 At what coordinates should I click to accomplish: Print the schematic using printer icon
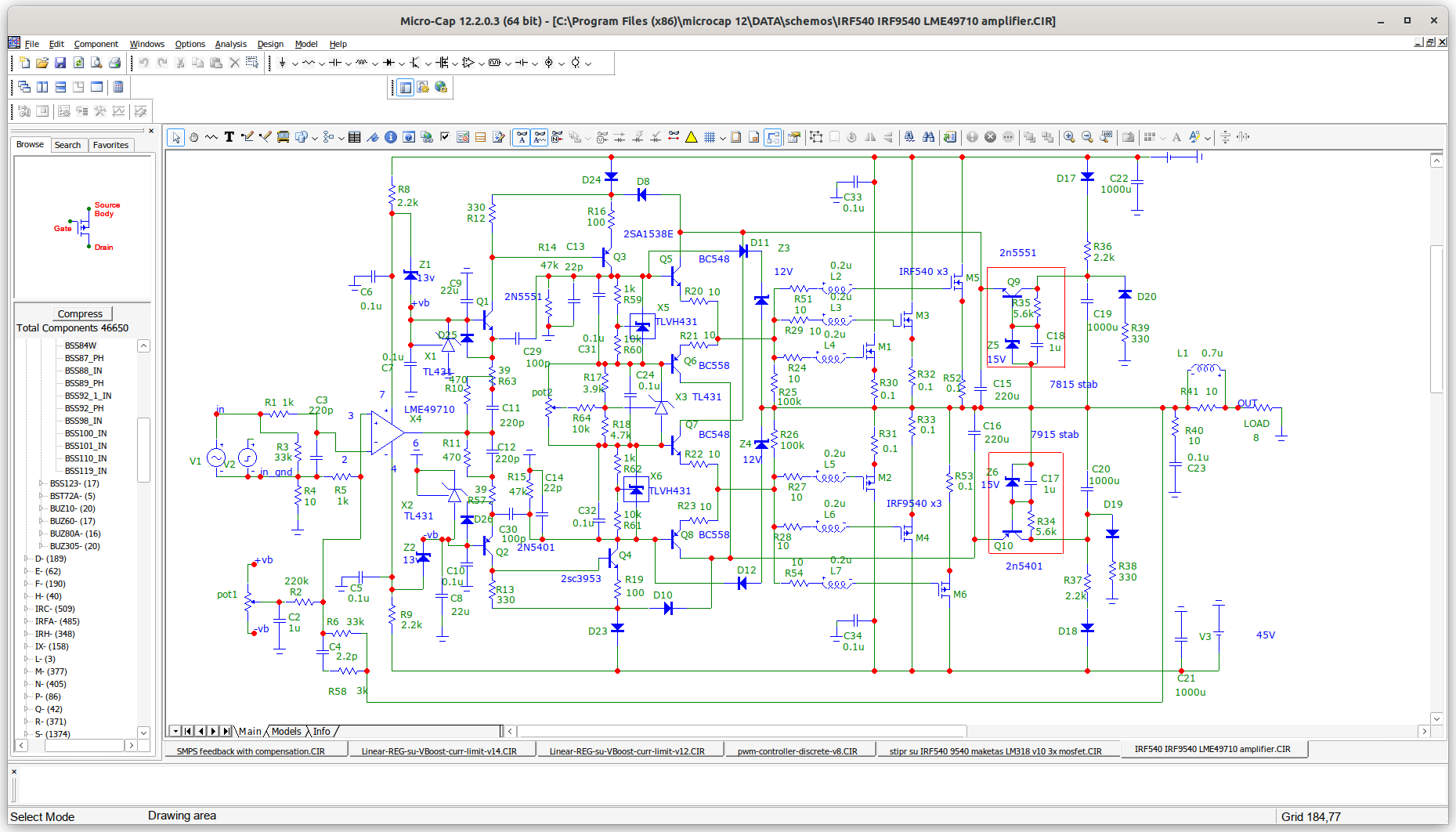pyautogui.click(x=114, y=63)
